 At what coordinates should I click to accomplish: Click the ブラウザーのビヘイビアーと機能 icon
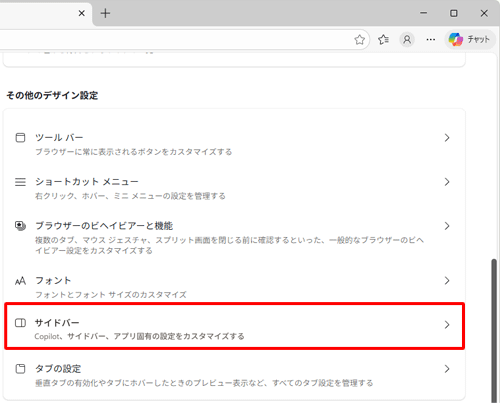(x=20, y=226)
